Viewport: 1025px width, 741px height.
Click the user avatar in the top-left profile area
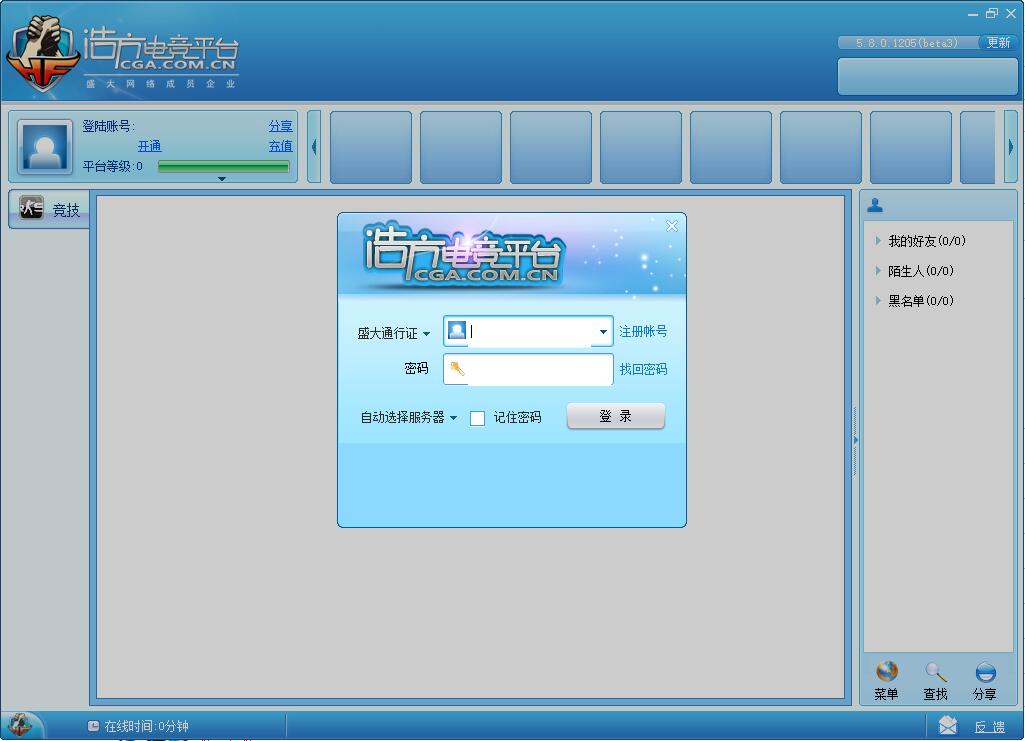click(x=44, y=146)
